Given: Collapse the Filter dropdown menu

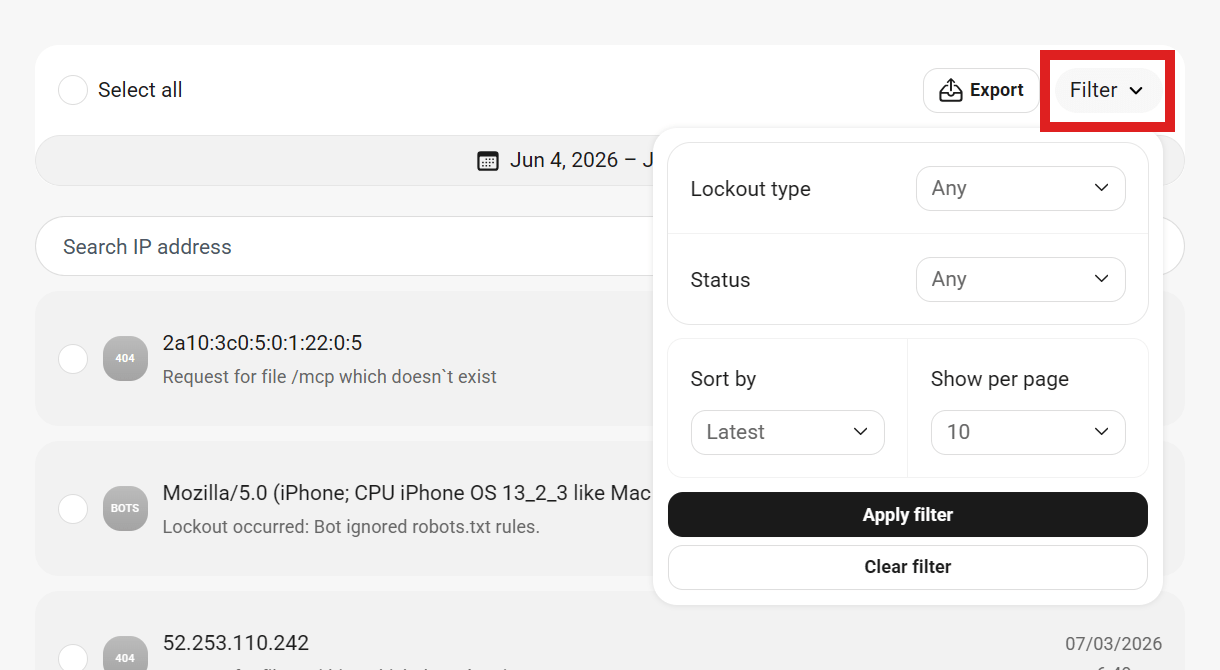Looking at the screenshot, I should (x=1108, y=90).
